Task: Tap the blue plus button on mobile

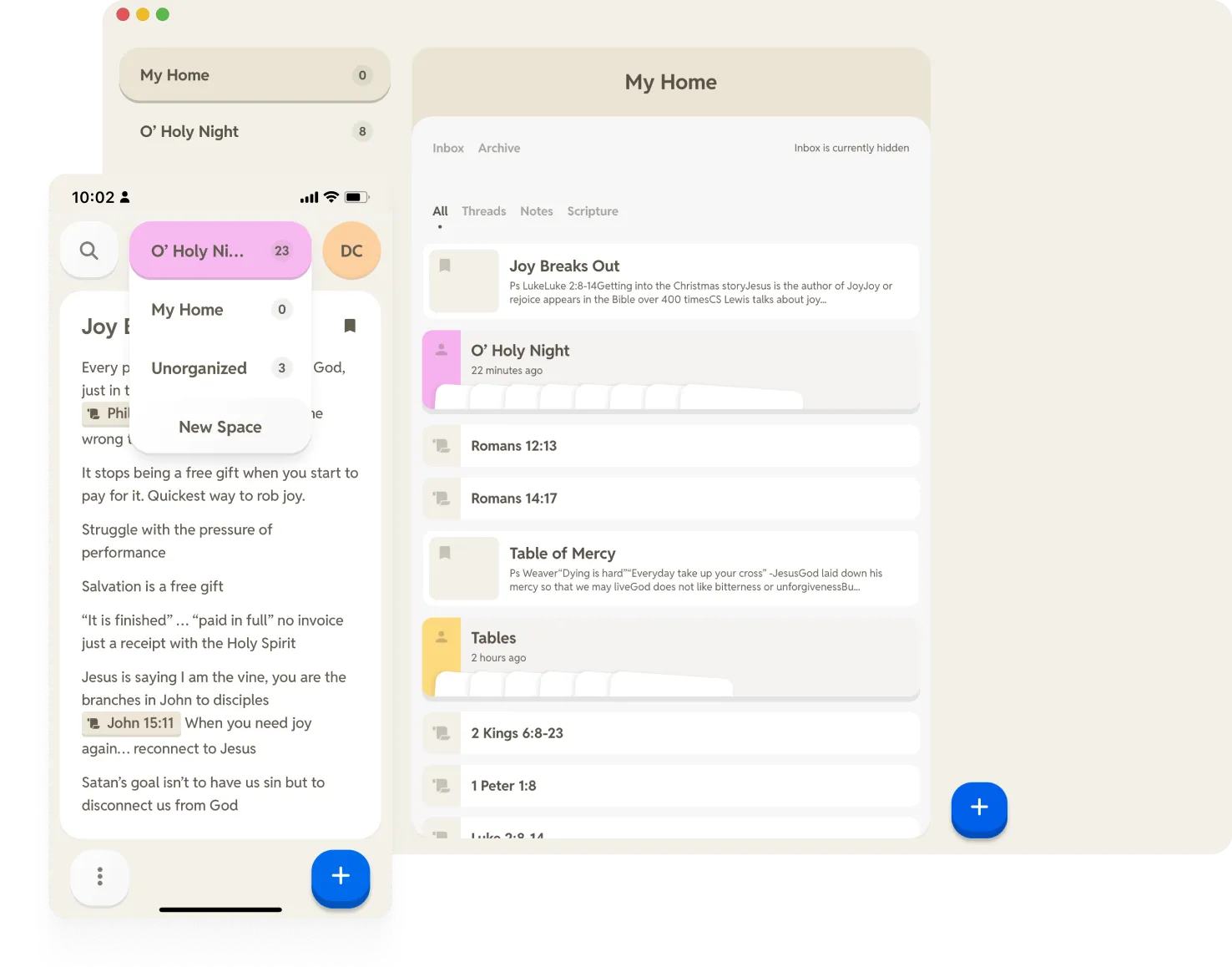Action: pos(341,878)
